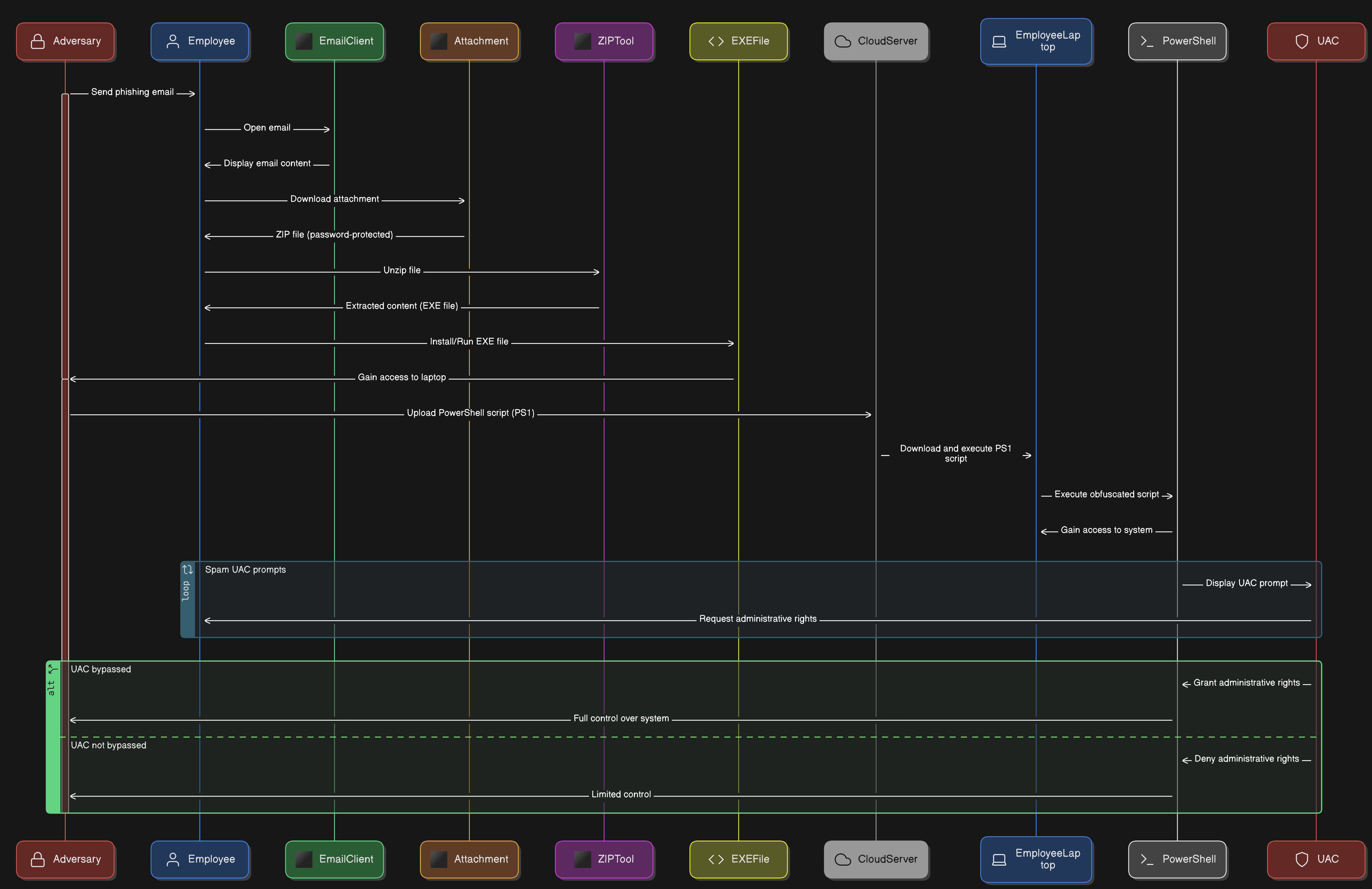Click the code brackets icon in top EXEFile box

715,41
